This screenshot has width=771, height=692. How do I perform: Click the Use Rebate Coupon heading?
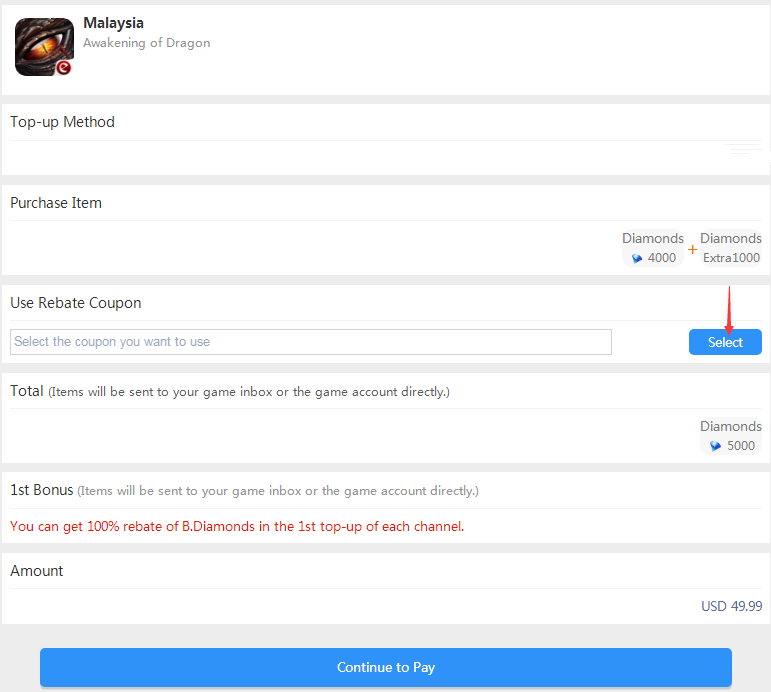pyautogui.click(x=76, y=303)
